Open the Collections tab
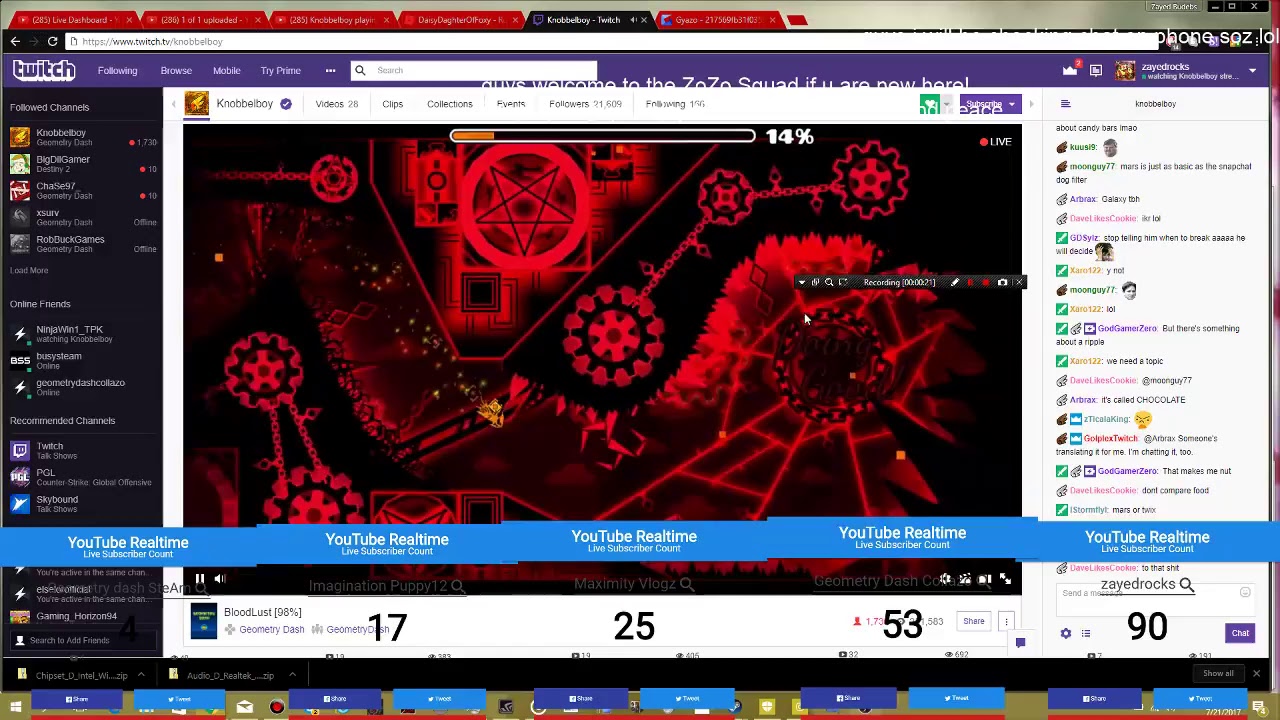The image size is (1280, 720). tap(449, 104)
